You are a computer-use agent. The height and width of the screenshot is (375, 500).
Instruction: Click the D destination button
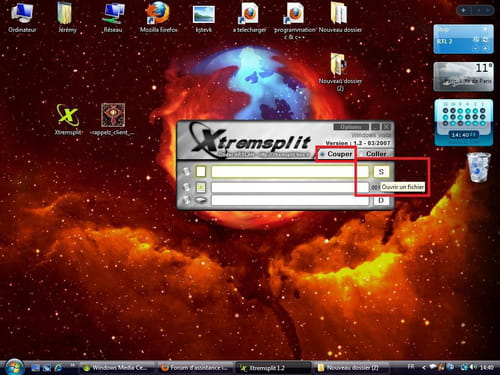[381, 200]
